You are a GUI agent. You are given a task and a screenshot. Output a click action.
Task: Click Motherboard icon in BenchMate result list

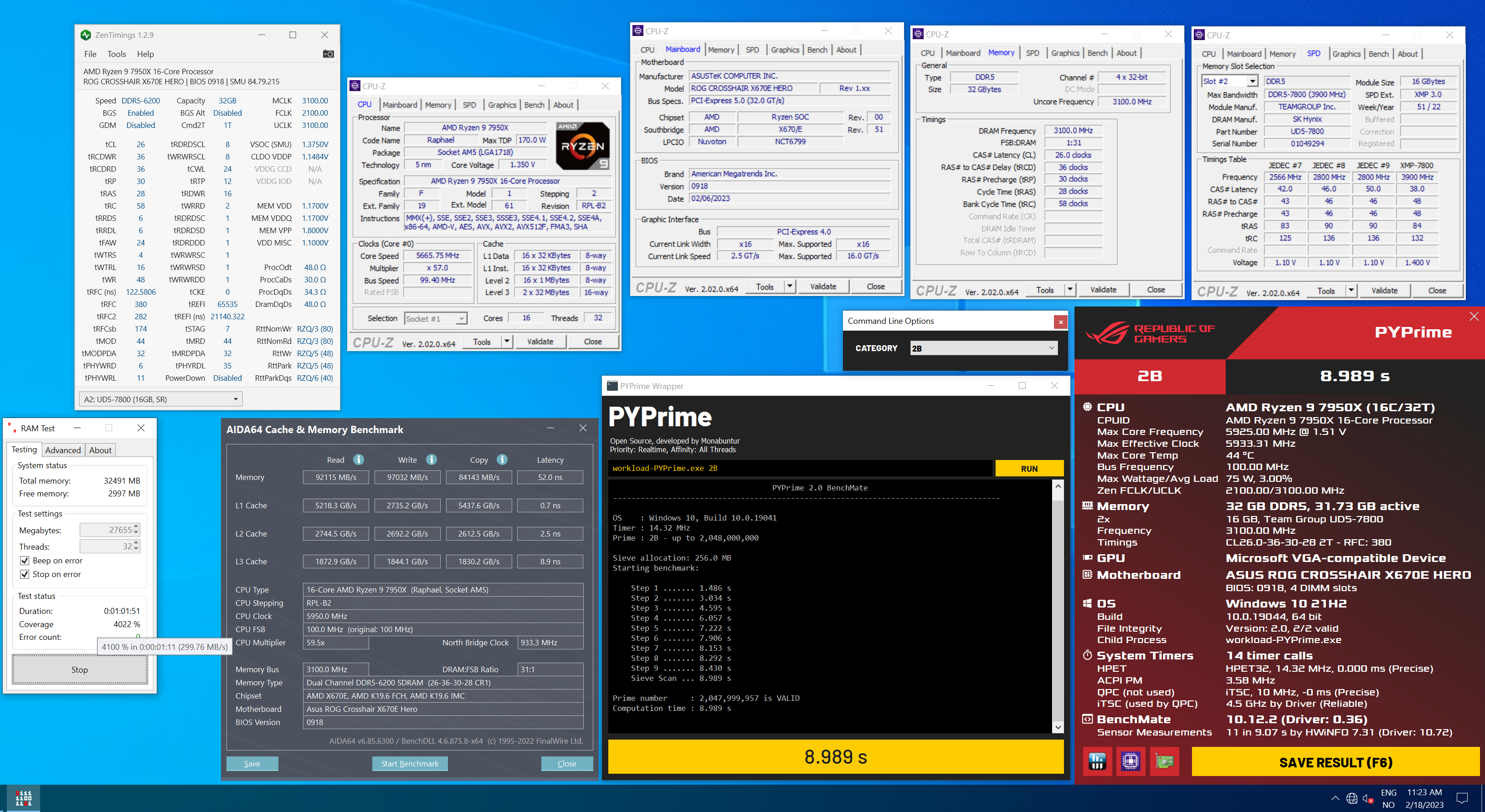click(1087, 575)
